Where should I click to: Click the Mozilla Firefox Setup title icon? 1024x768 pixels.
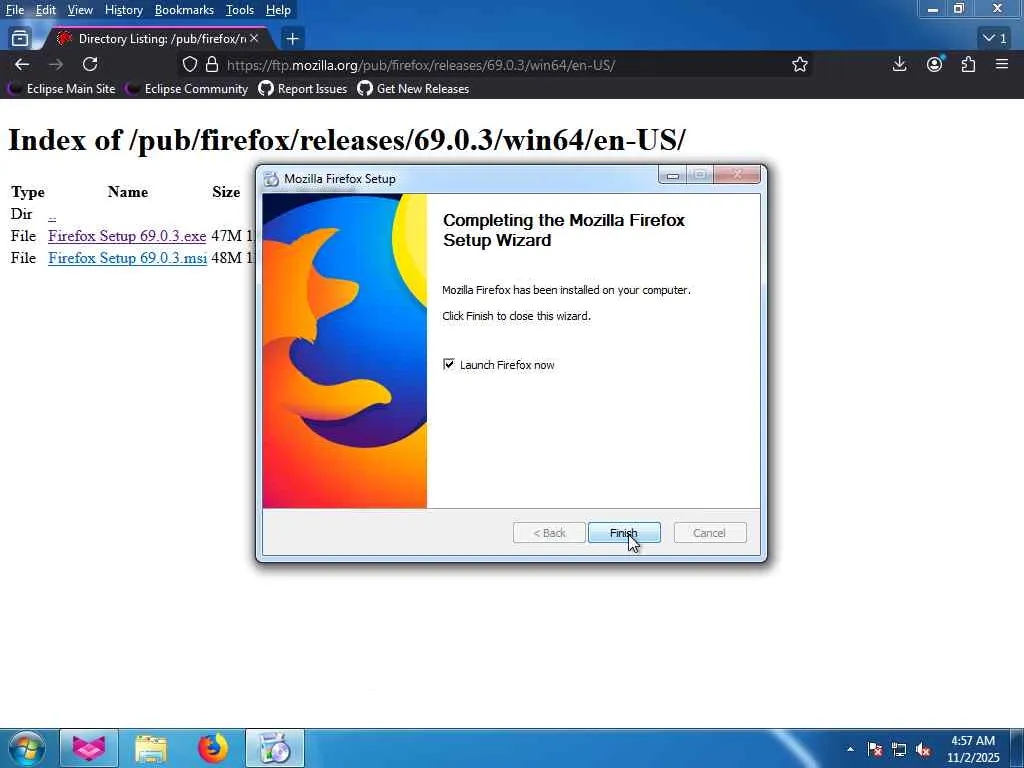pyautogui.click(x=271, y=179)
